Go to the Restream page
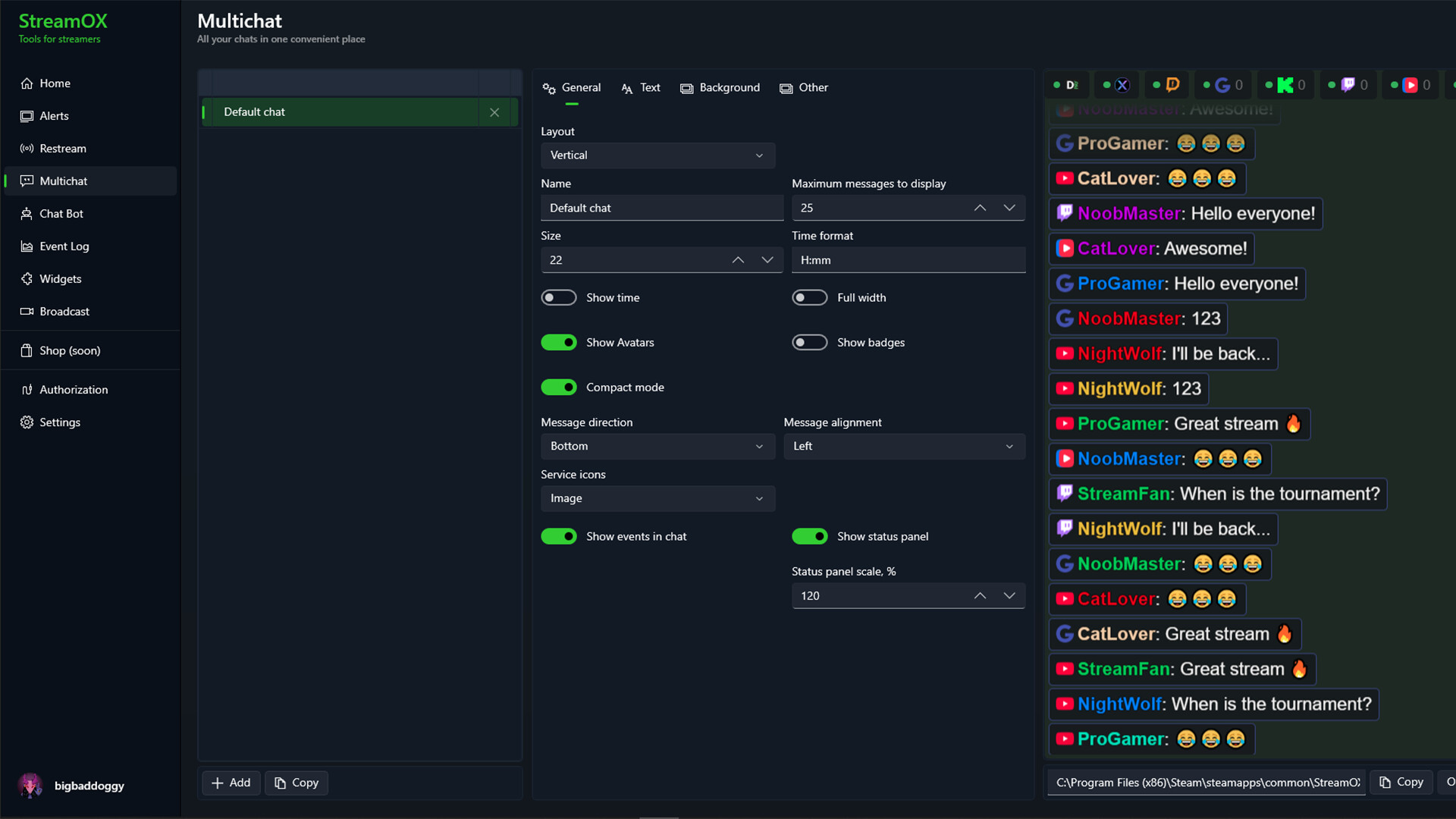This screenshot has height=819, width=1456. 90,149
